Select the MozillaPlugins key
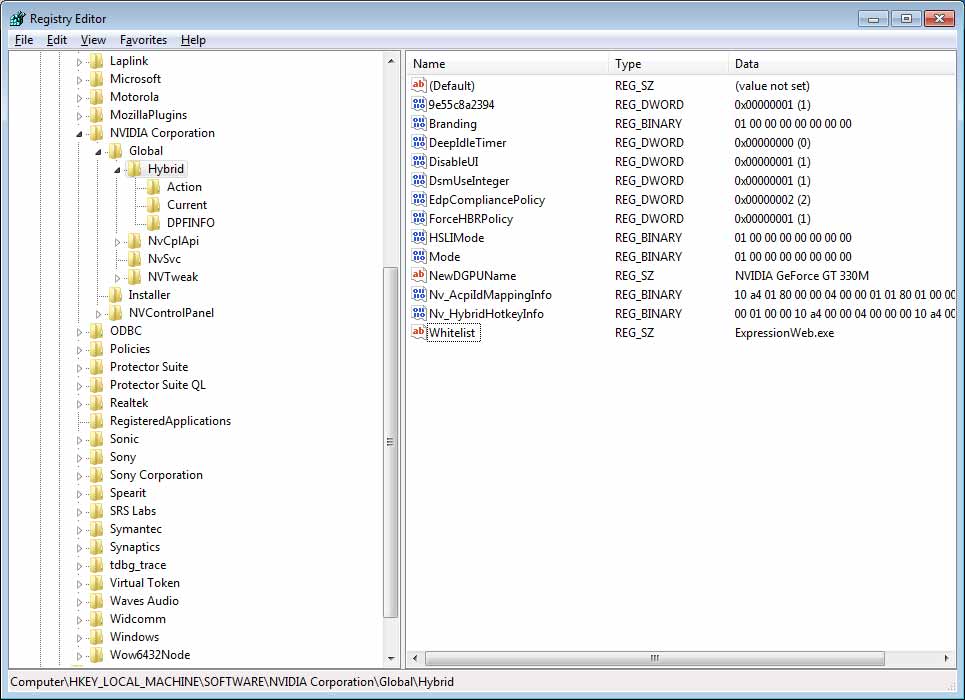Image resolution: width=965 pixels, height=700 pixels. click(148, 115)
